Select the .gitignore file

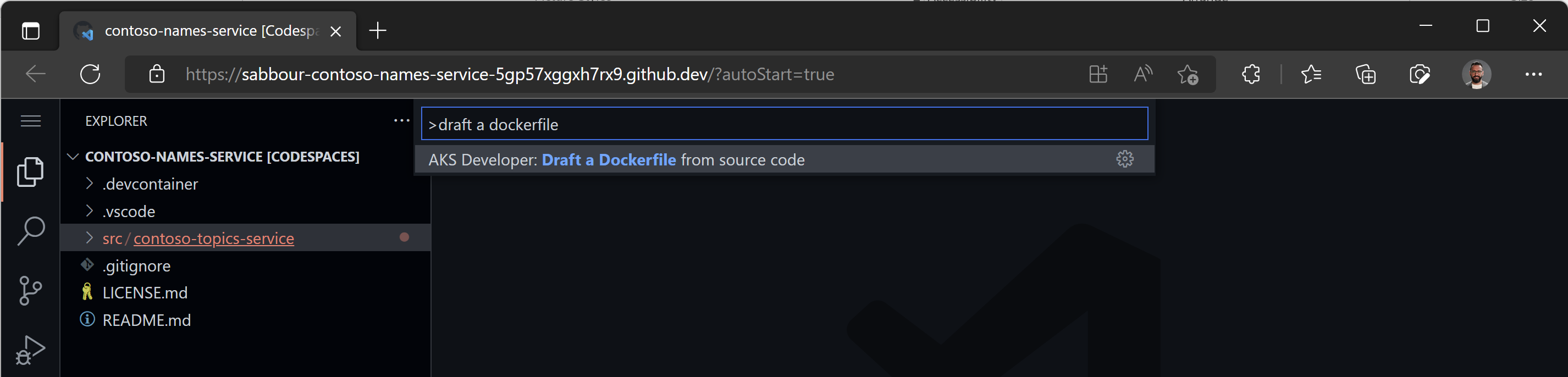click(x=245, y=266)
